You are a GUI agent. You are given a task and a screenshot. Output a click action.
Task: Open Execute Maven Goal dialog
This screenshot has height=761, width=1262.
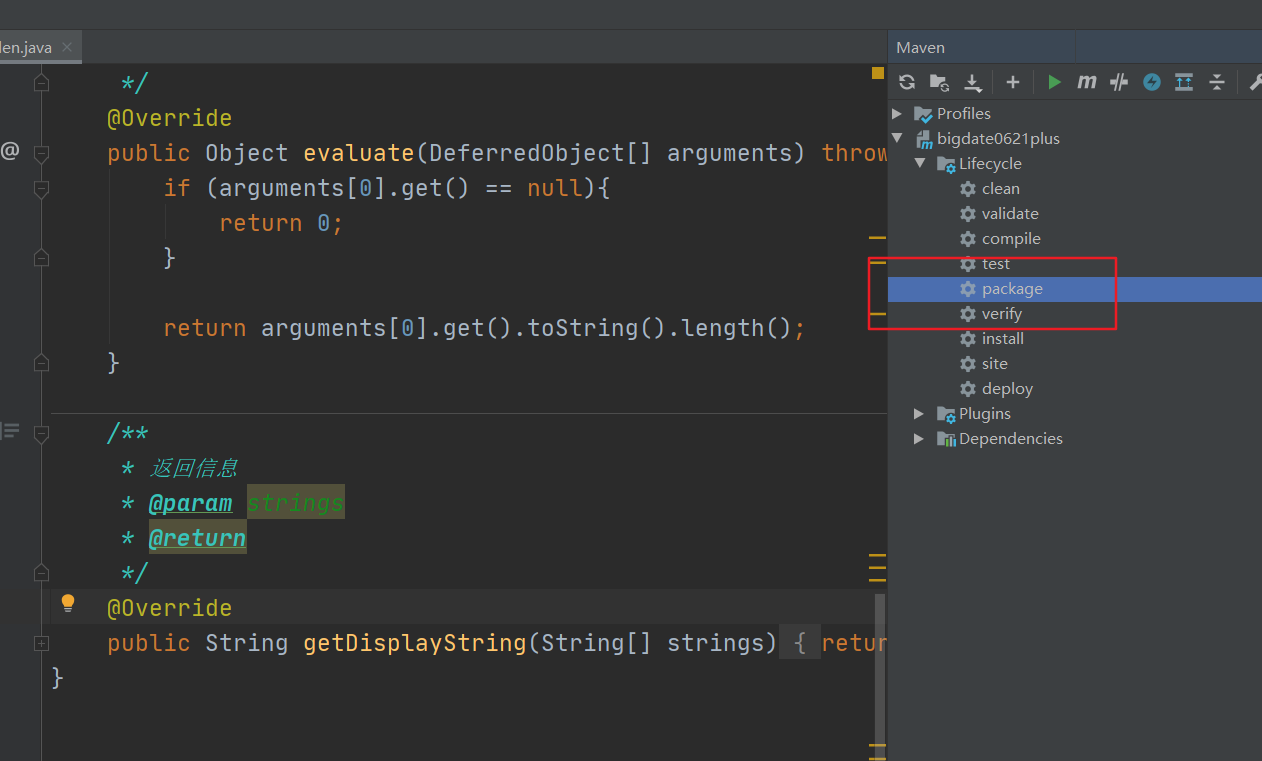coord(1087,82)
